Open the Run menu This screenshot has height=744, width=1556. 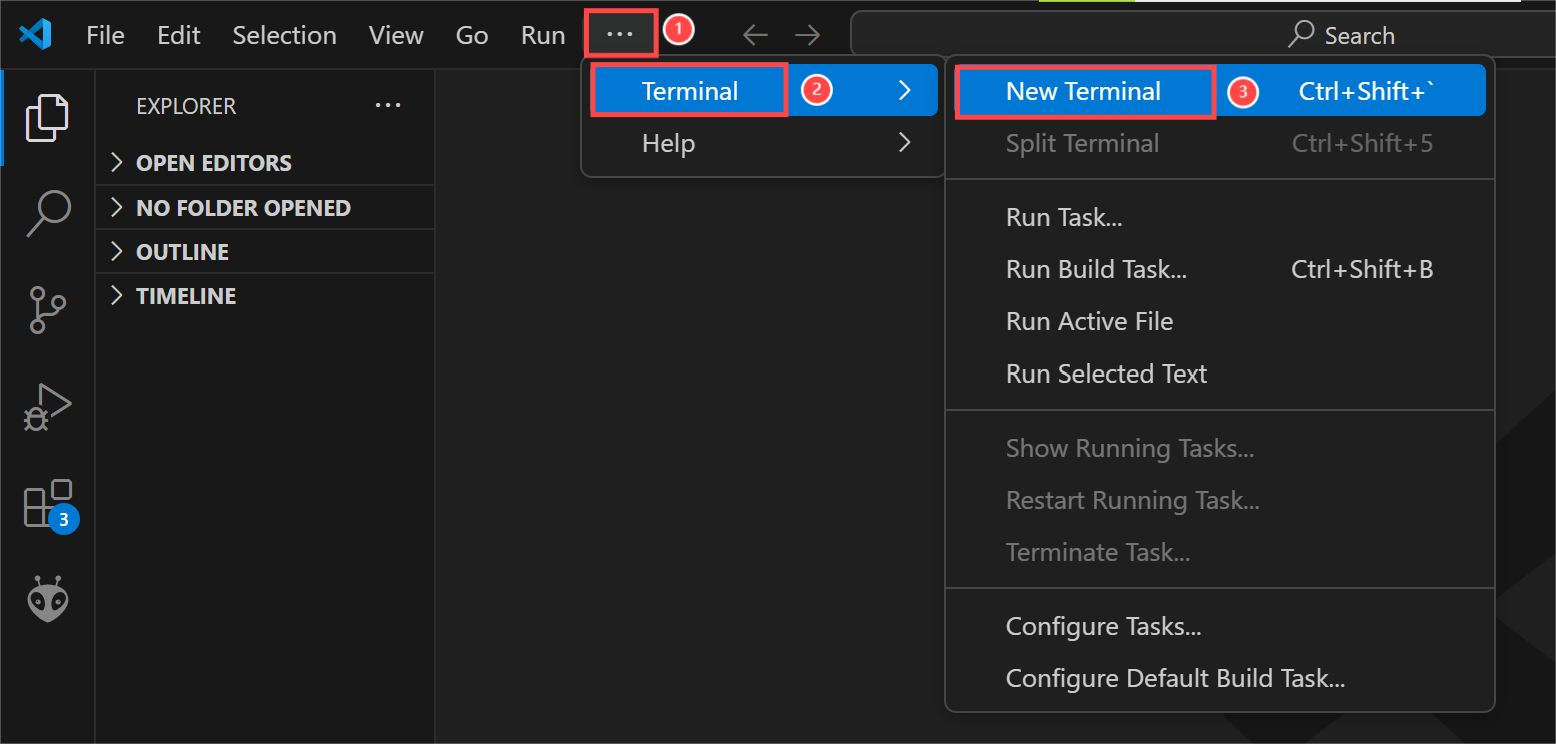tap(543, 35)
